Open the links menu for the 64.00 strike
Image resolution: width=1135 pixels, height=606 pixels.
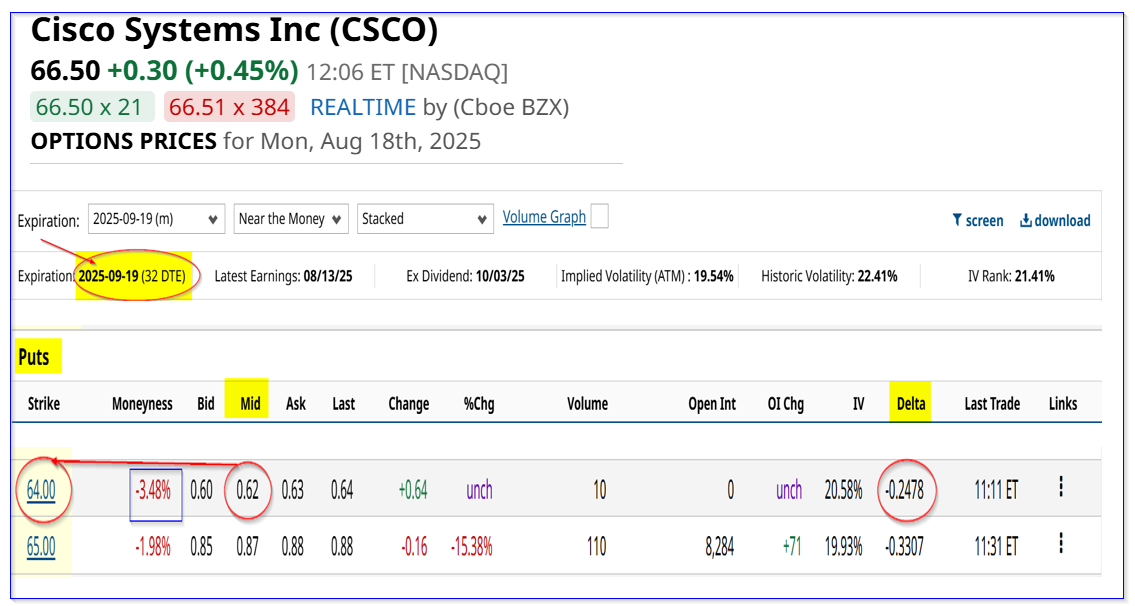(x=1061, y=487)
